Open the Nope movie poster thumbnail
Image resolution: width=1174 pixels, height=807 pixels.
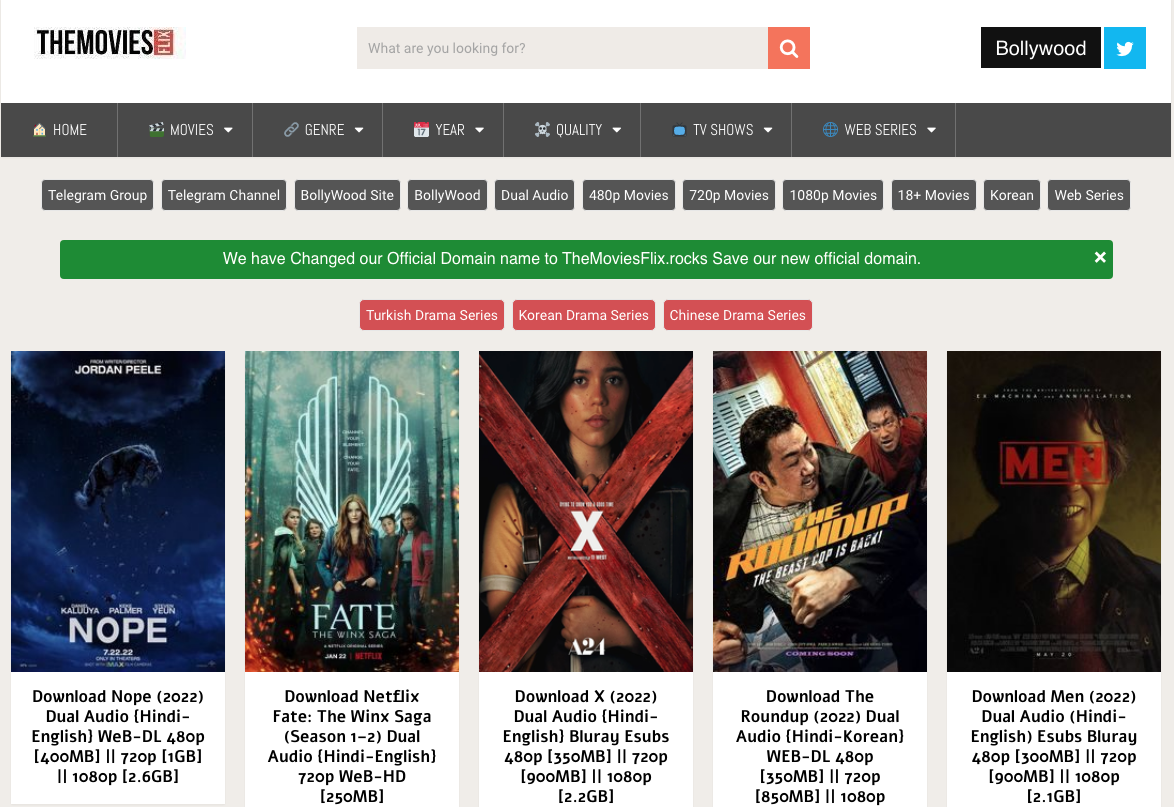(118, 511)
